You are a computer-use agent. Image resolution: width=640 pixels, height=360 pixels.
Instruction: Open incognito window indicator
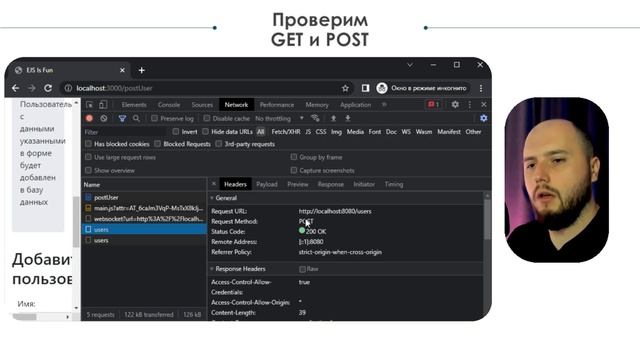[423, 88]
